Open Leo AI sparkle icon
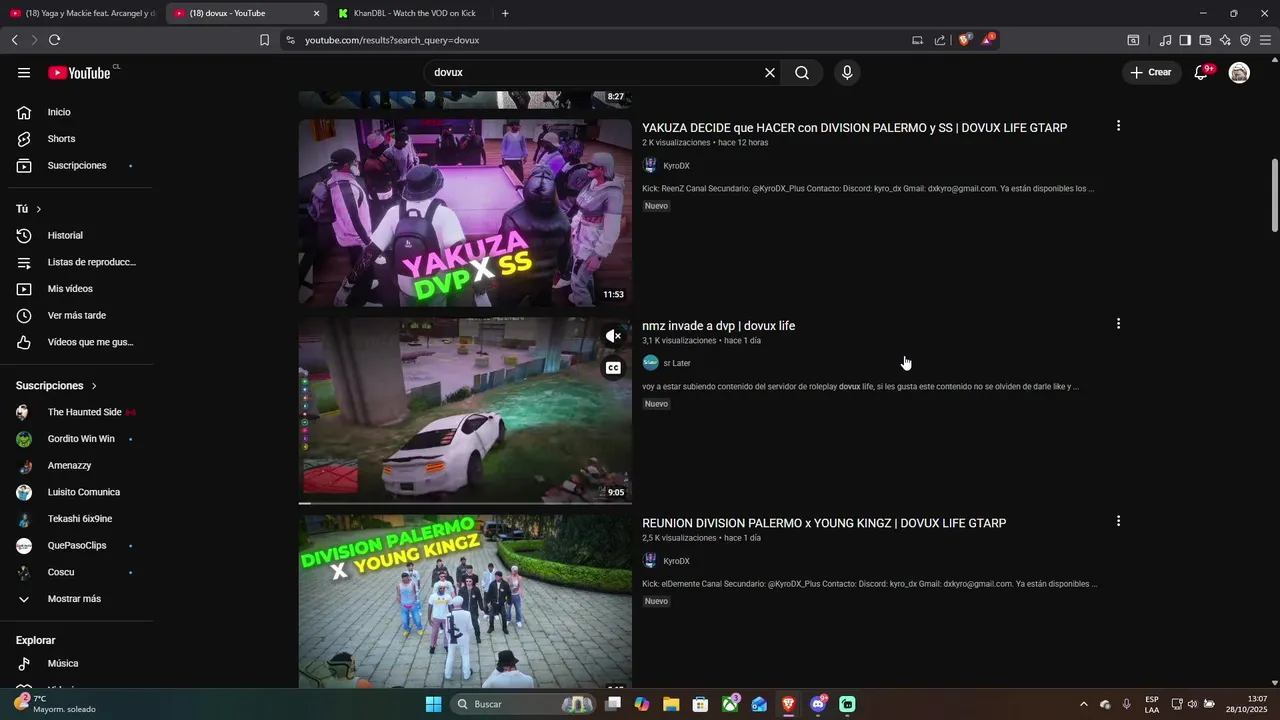Viewport: 1280px width, 720px height. tap(1225, 40)
